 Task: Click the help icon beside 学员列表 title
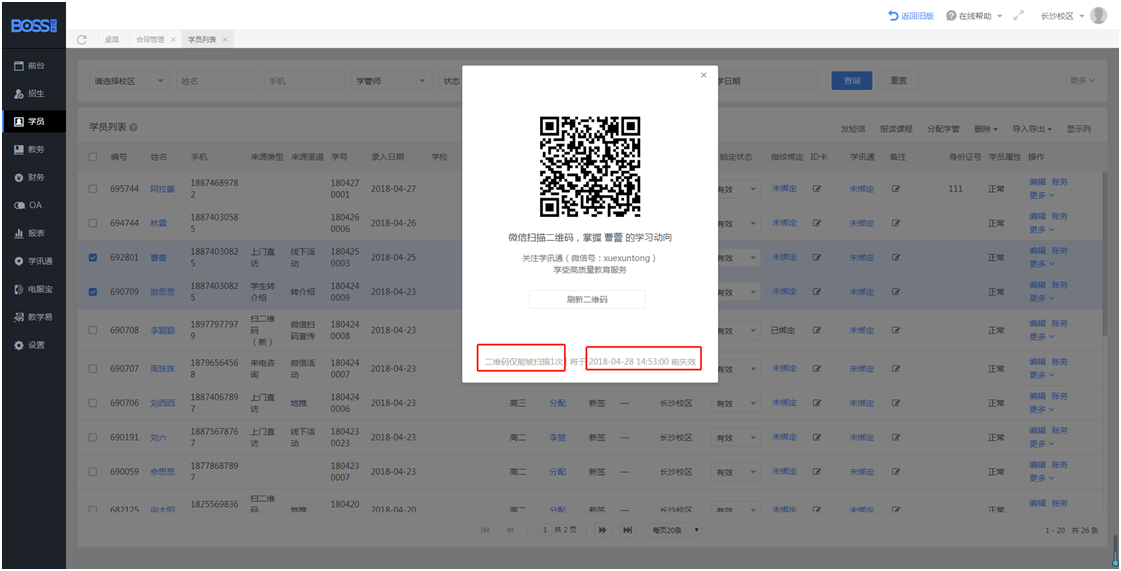click(134, 127)
